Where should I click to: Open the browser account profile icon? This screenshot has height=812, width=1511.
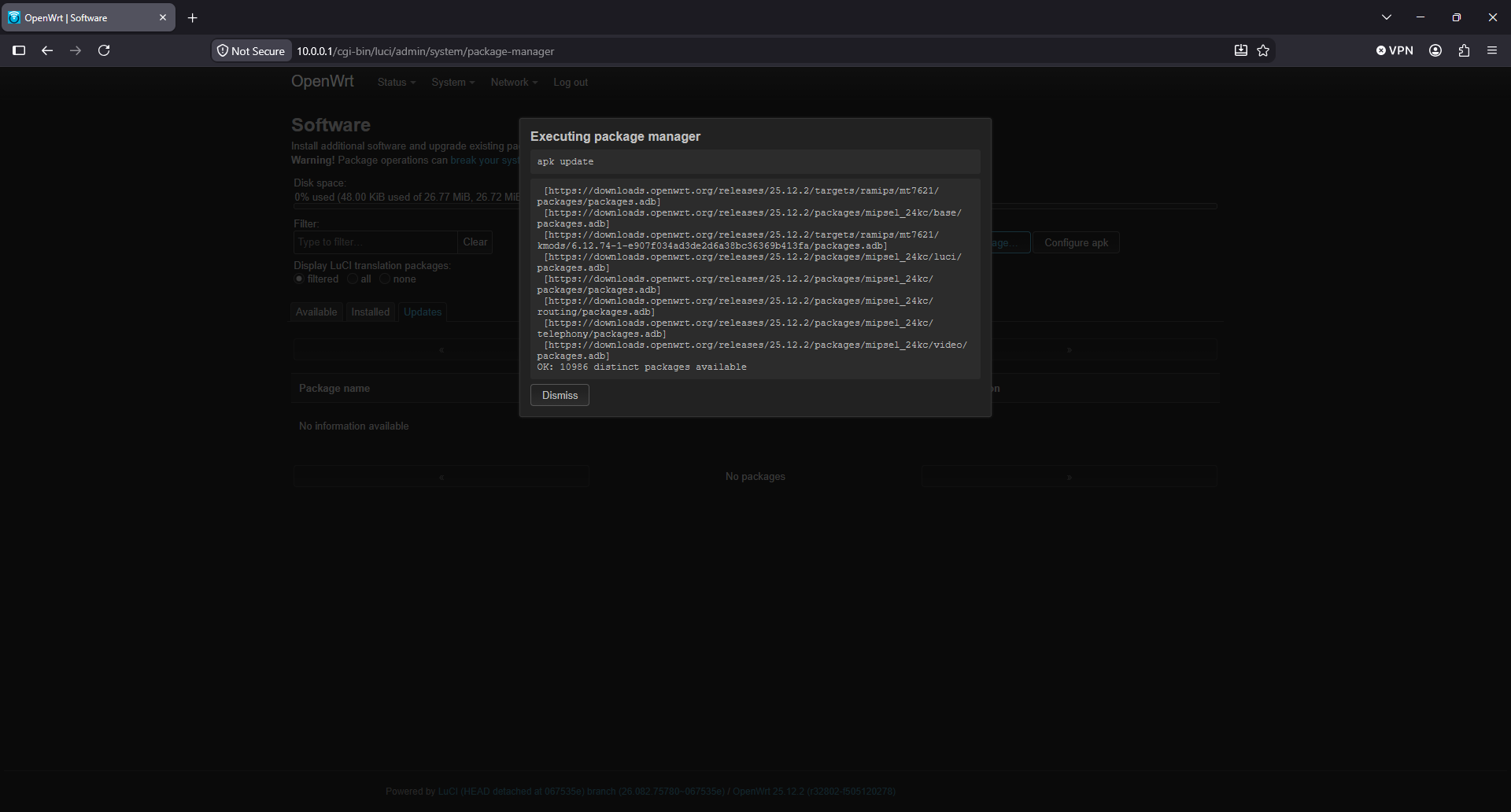click(1435, 50)
